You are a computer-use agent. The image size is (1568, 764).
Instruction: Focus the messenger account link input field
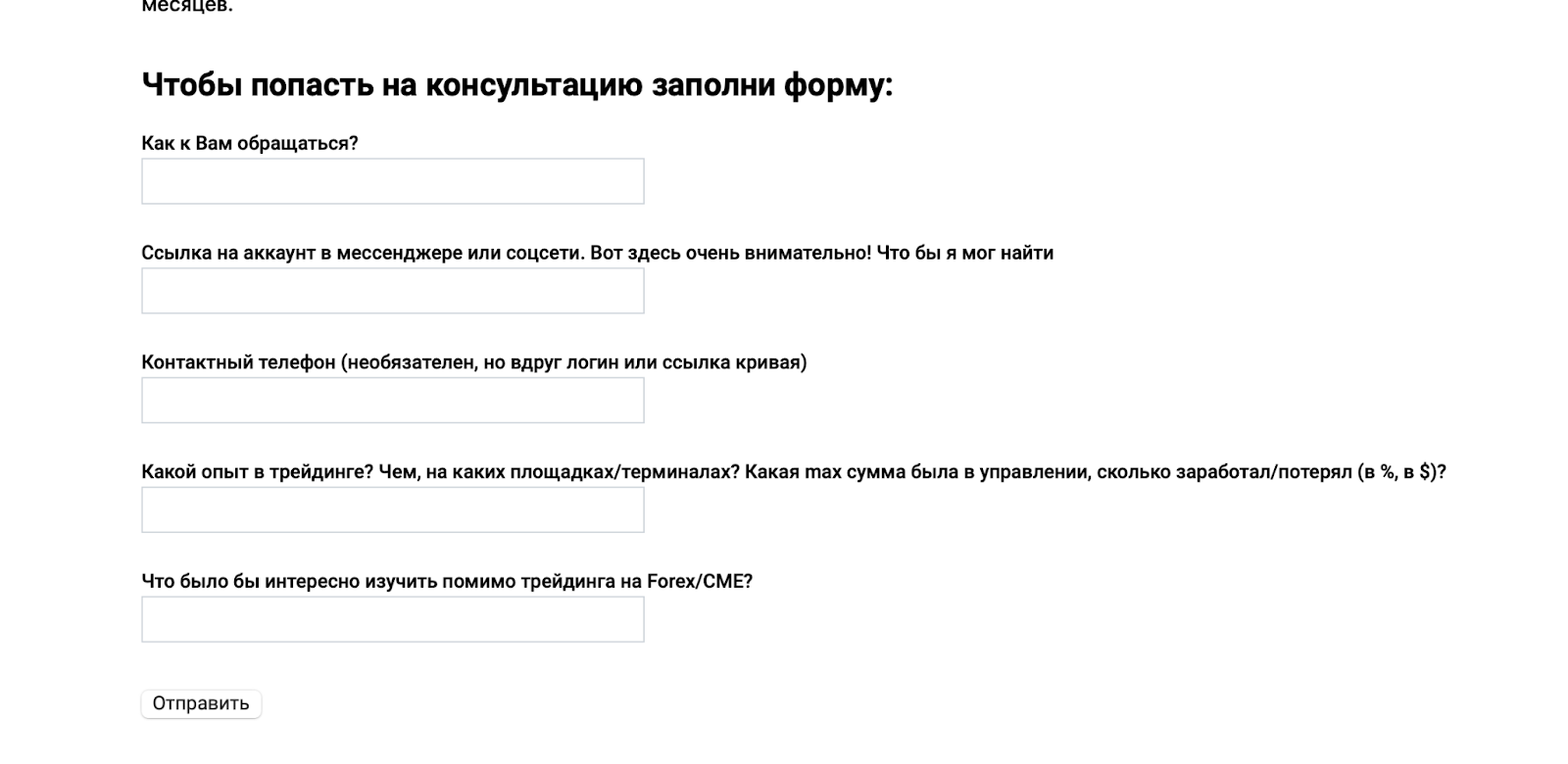pos(392,291)
